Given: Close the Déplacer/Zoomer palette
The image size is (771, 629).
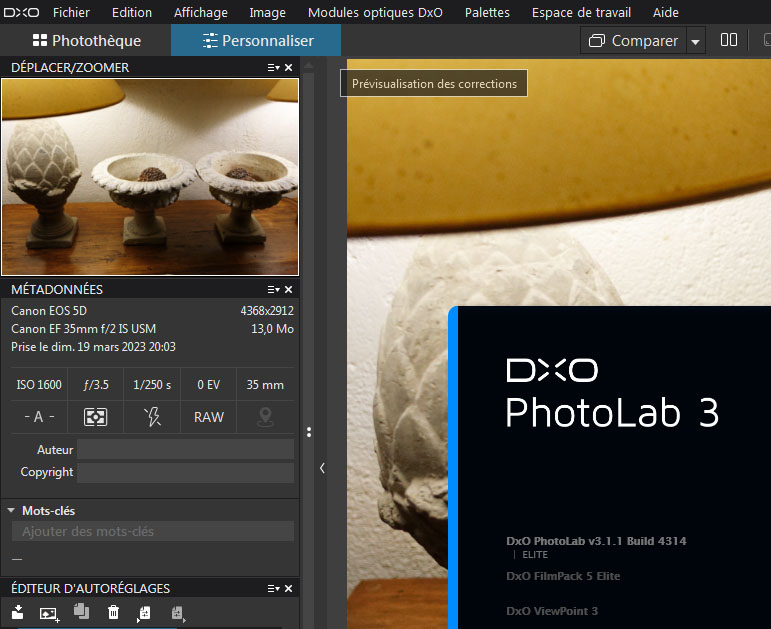Looking at the screenshot, I should [x=289, y=67].
